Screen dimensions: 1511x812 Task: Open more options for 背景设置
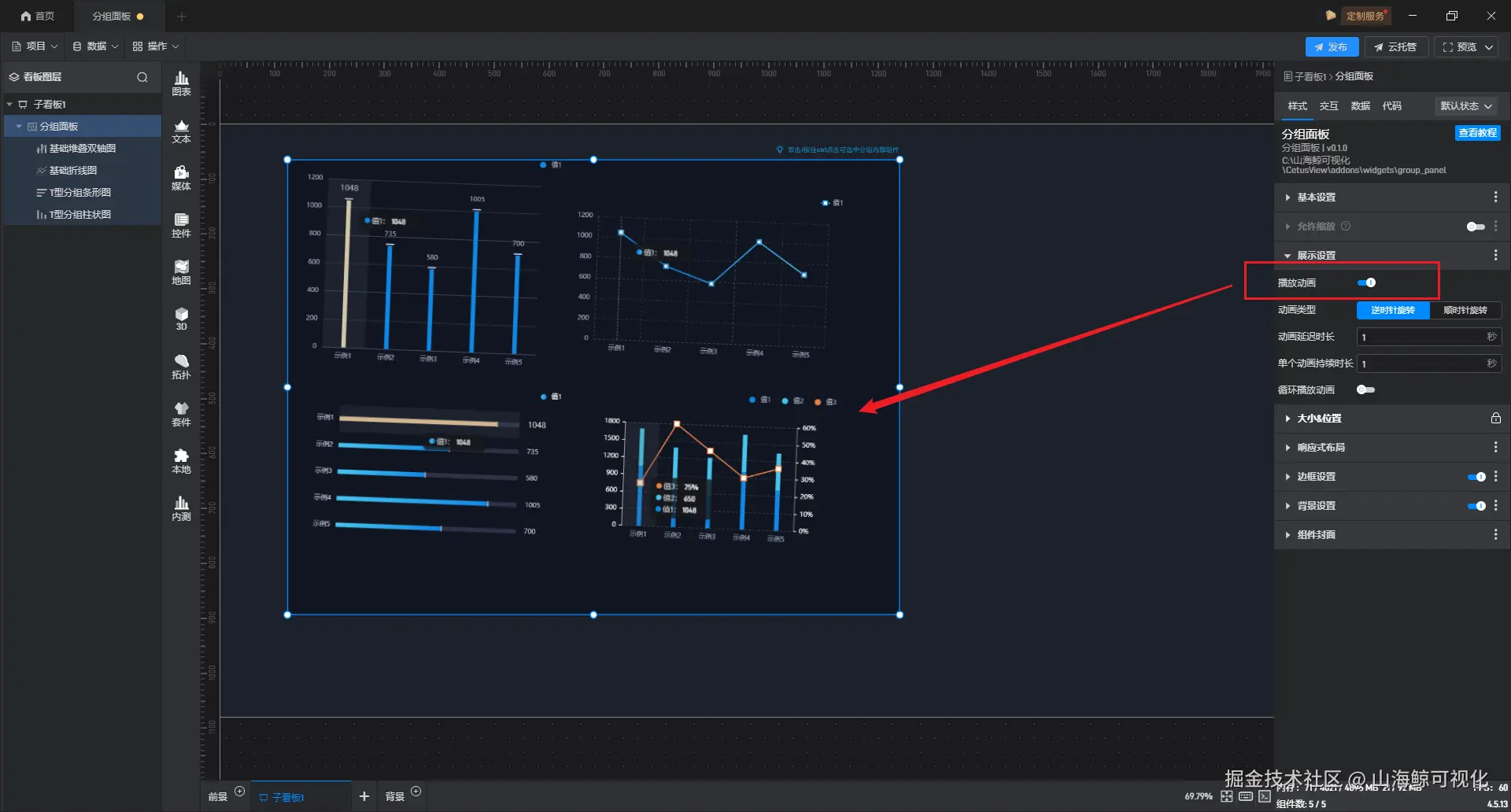point(1495,506)
